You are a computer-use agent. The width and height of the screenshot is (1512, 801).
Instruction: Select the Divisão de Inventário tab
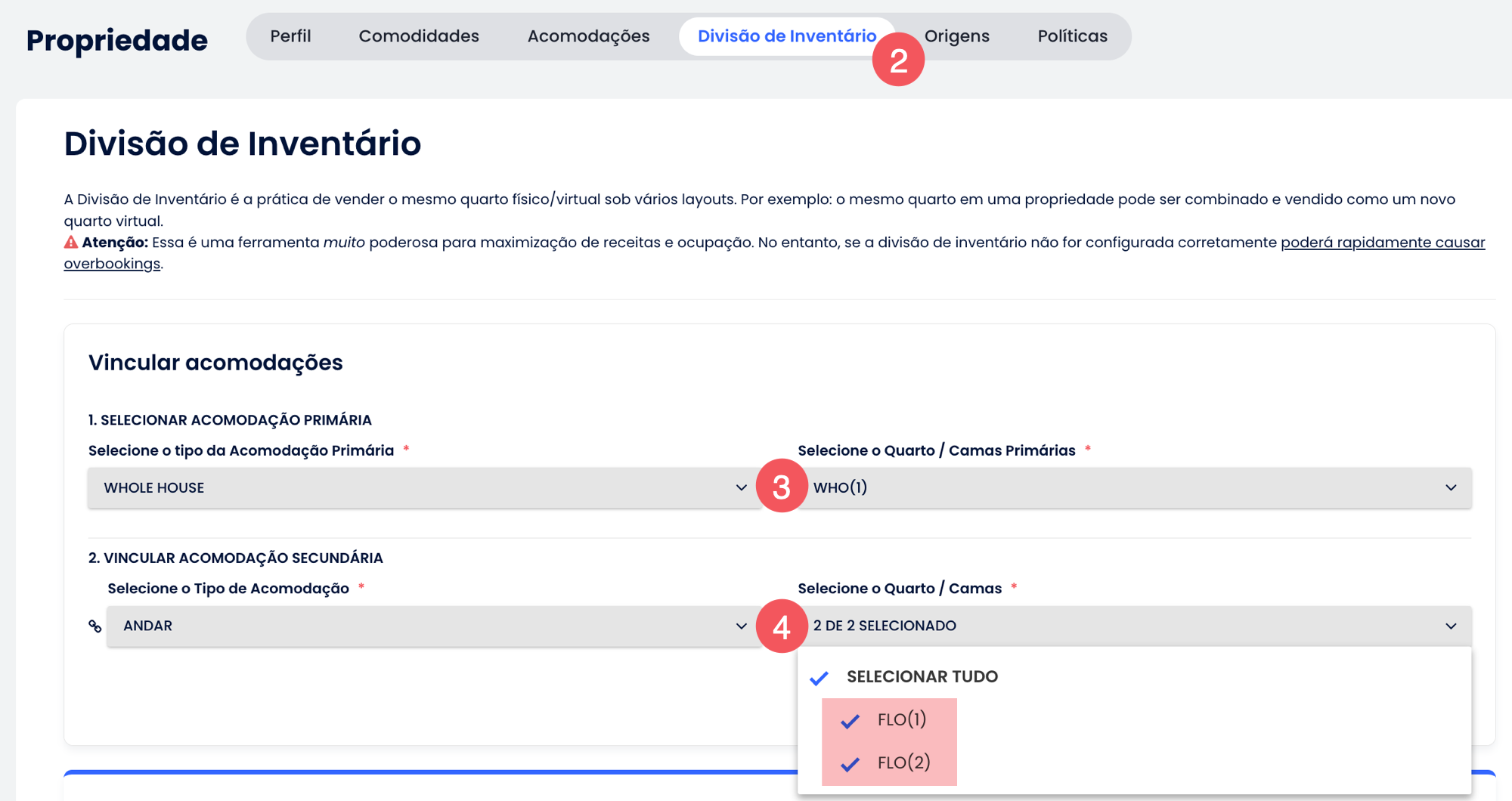786,36
